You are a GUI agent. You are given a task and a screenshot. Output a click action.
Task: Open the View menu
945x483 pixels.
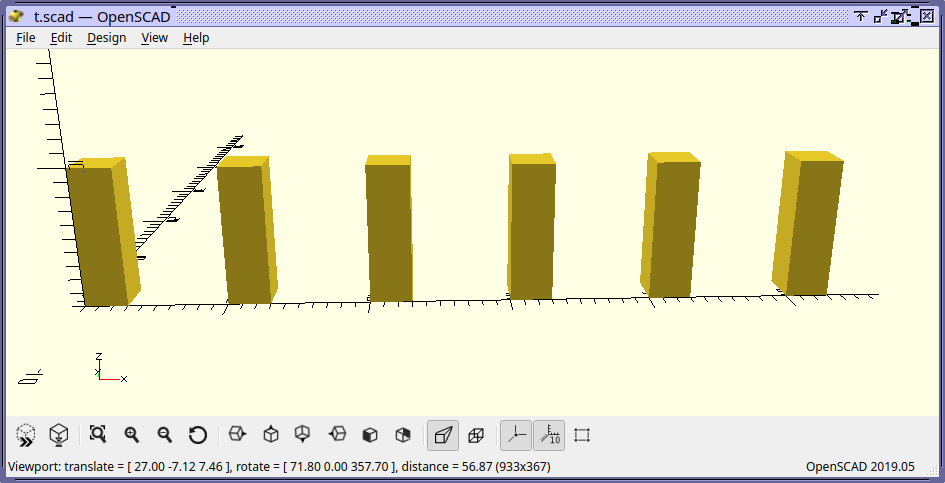[x=154, y=37]
